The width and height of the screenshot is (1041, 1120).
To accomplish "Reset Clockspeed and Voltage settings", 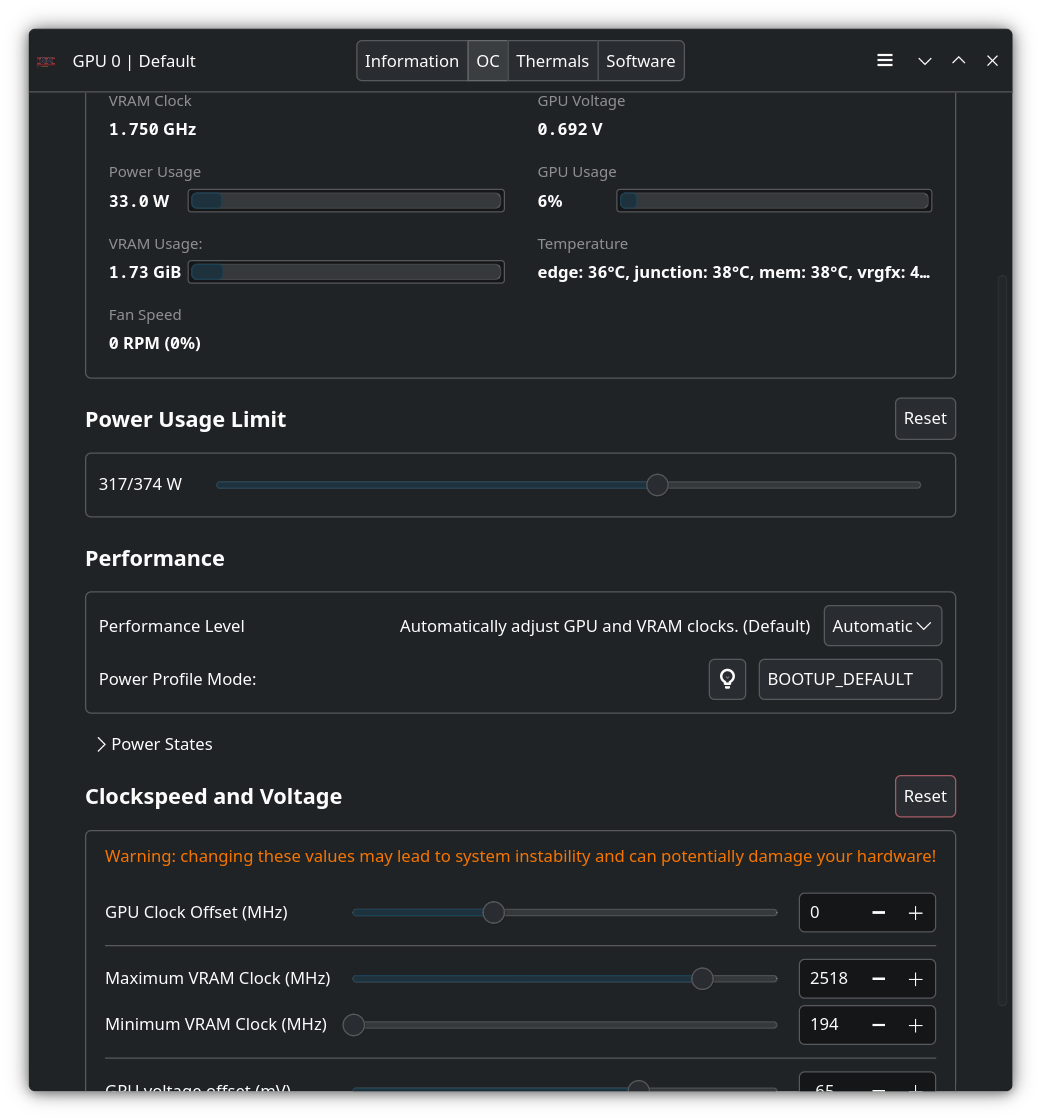I will pos(924,796).
